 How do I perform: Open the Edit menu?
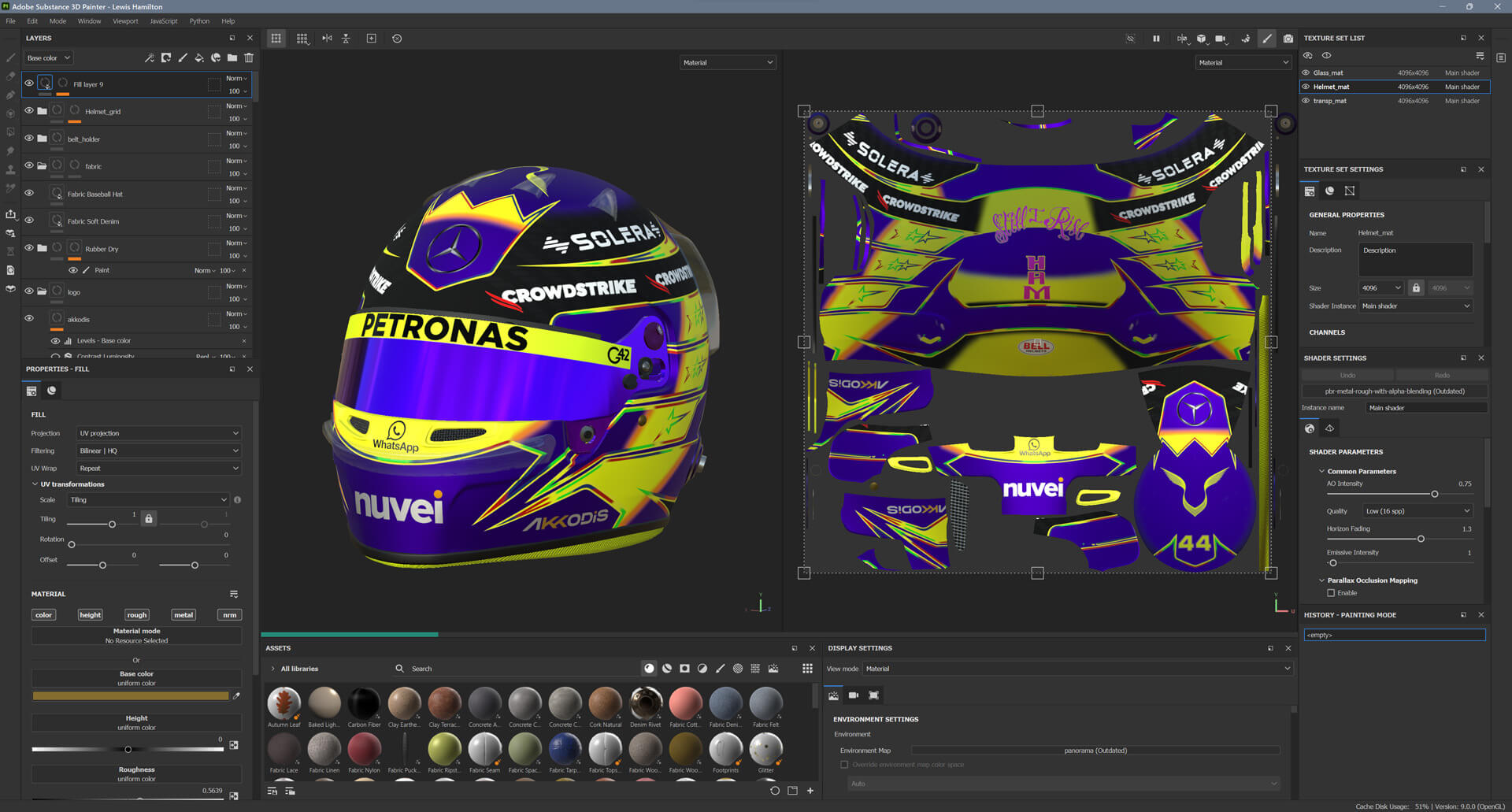pyautogui.click(x=32, y=21)
